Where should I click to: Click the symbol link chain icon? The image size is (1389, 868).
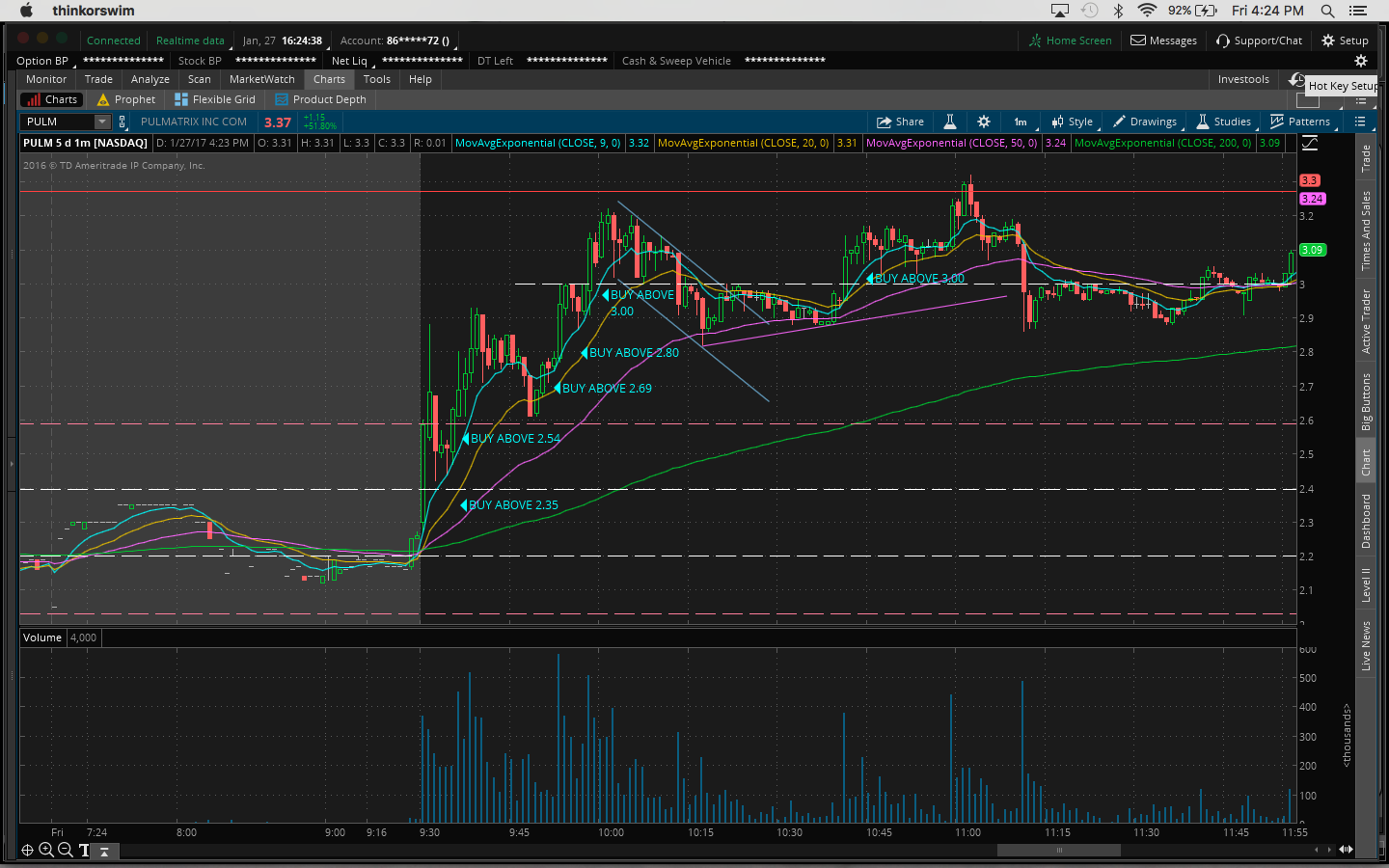[123, 122]
